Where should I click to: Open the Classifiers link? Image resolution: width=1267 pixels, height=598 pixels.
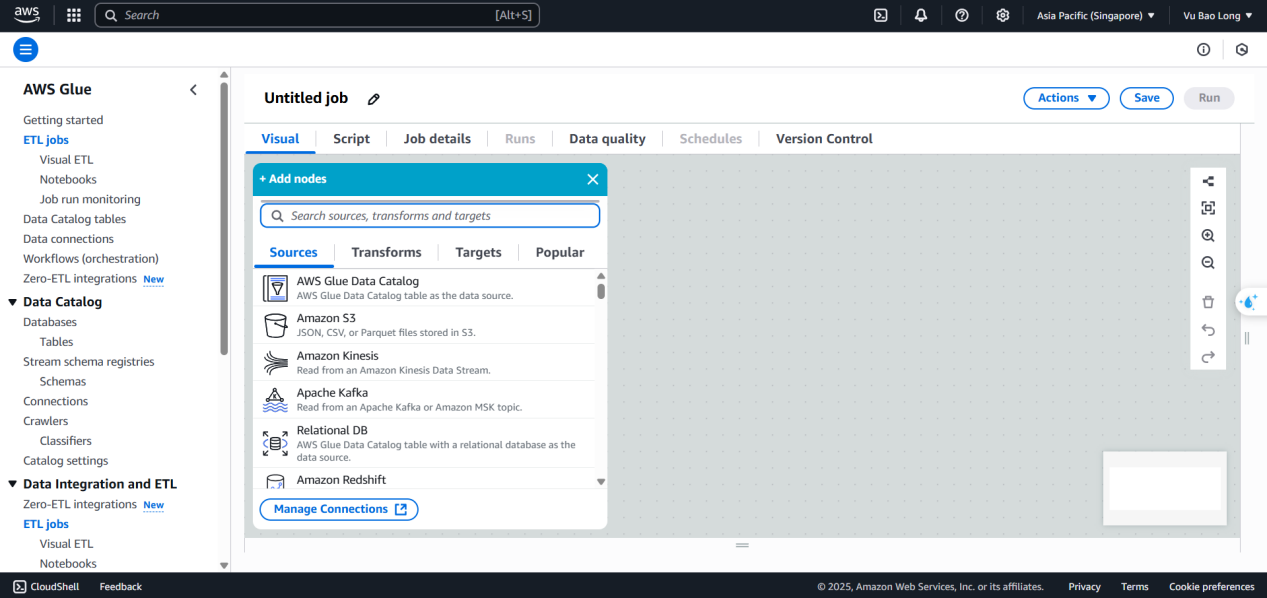pyautogui.click(x=66, y=441)
